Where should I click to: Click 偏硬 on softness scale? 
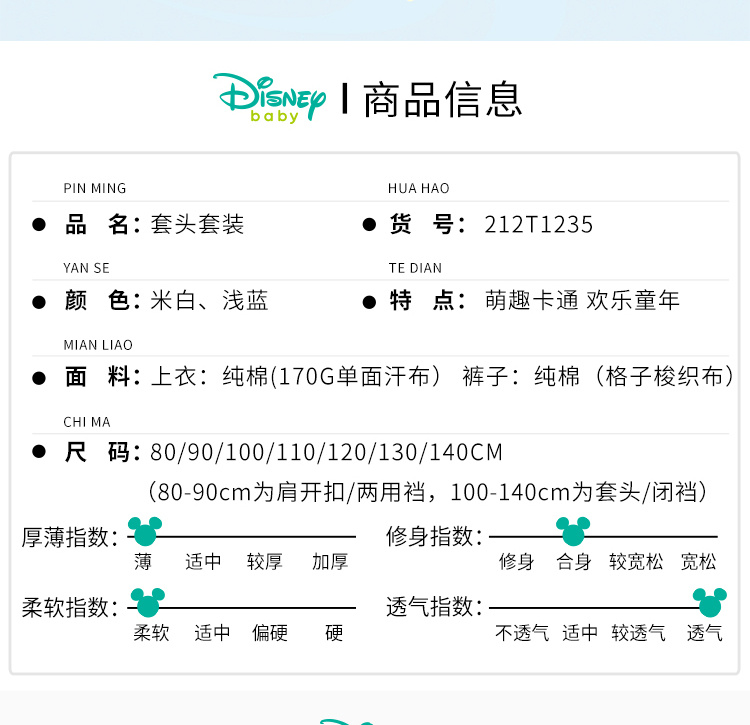[270, 633]
